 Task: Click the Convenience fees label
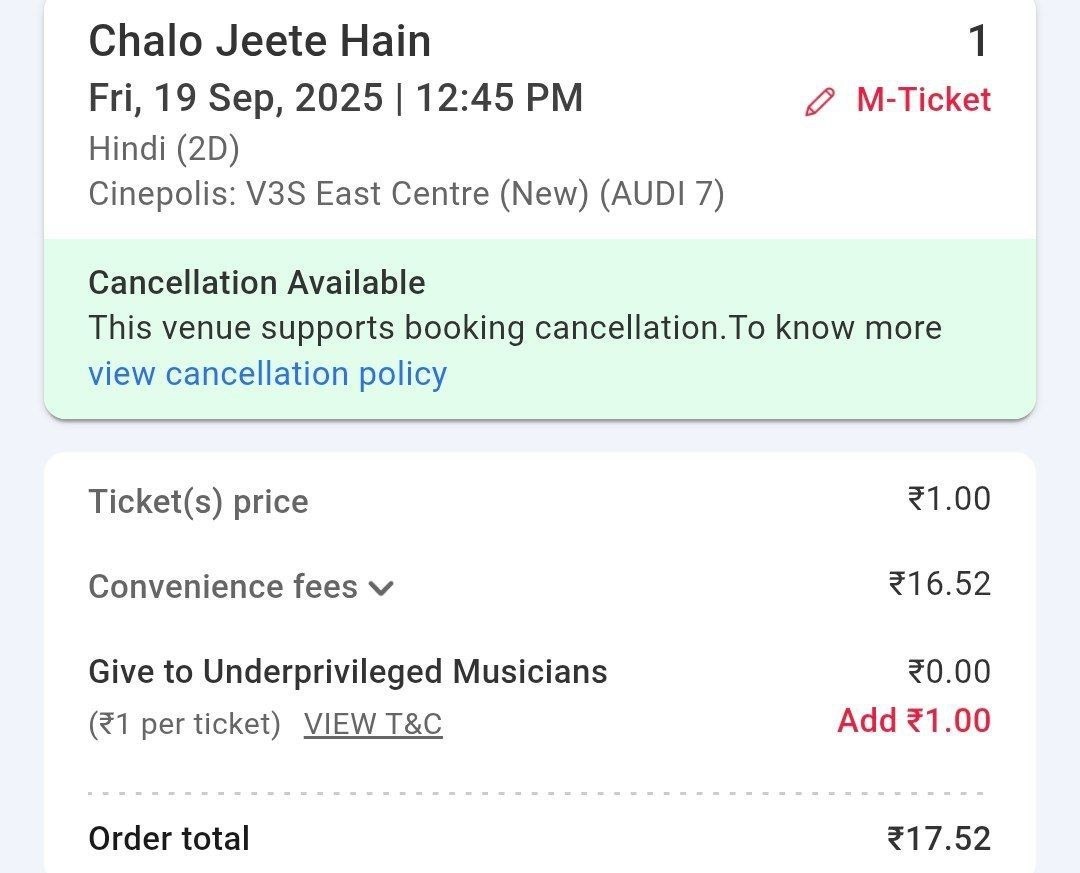(223, 586)
